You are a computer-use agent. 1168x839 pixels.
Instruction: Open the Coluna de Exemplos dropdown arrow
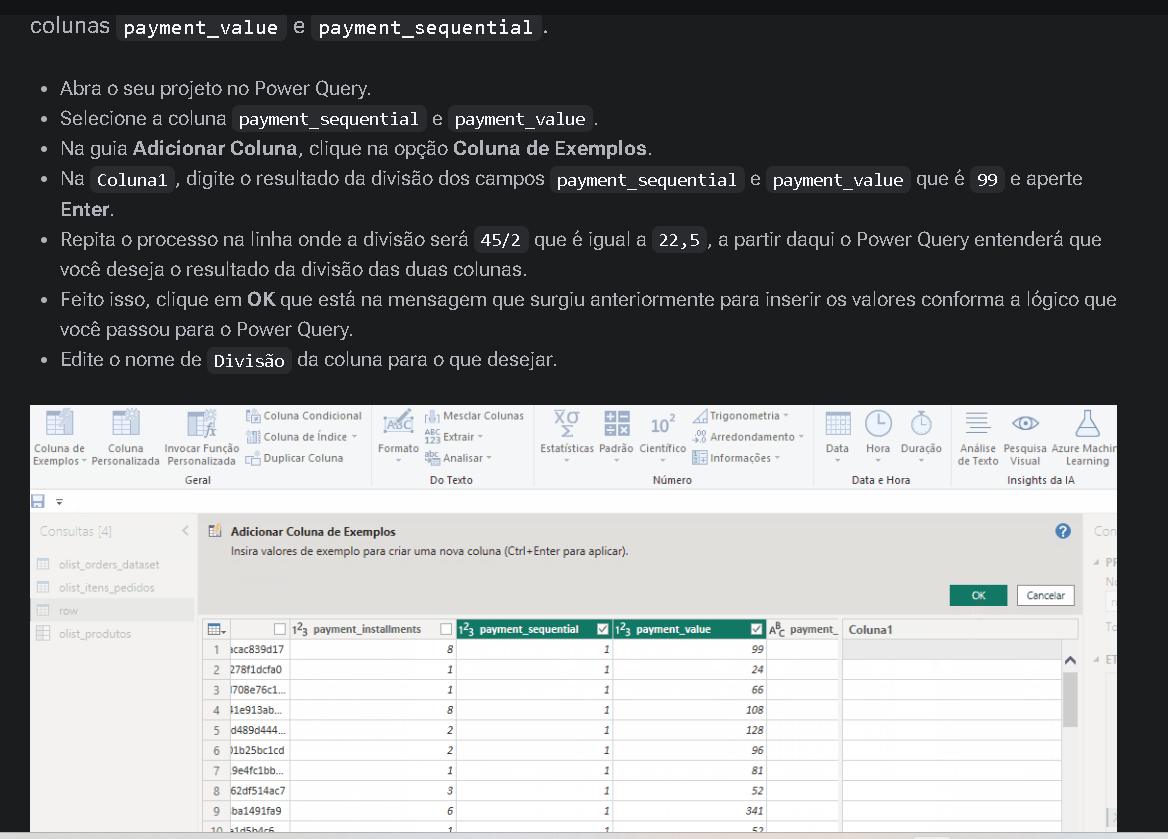pos(84,461)
